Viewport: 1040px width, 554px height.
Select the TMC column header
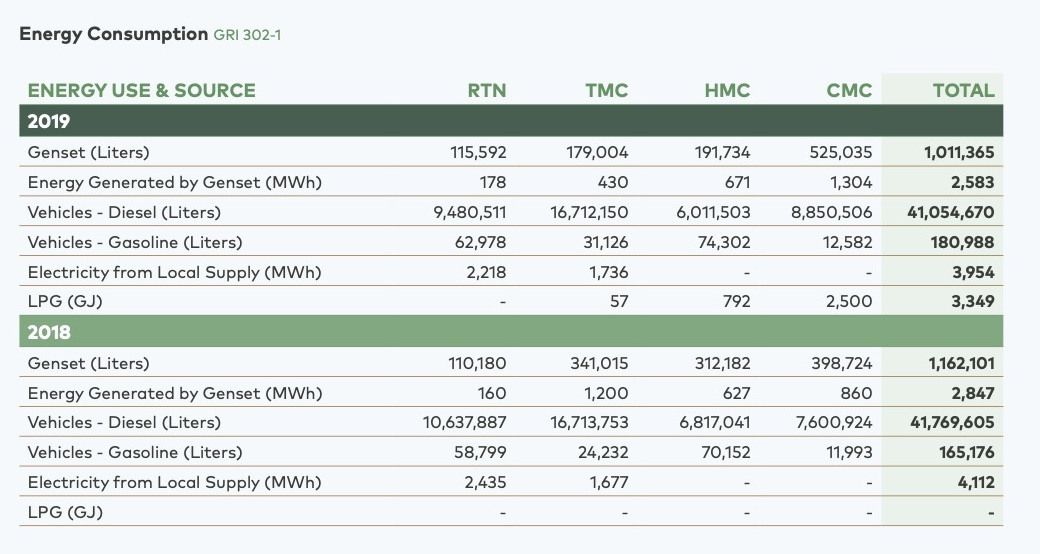[x=606, y=90]
